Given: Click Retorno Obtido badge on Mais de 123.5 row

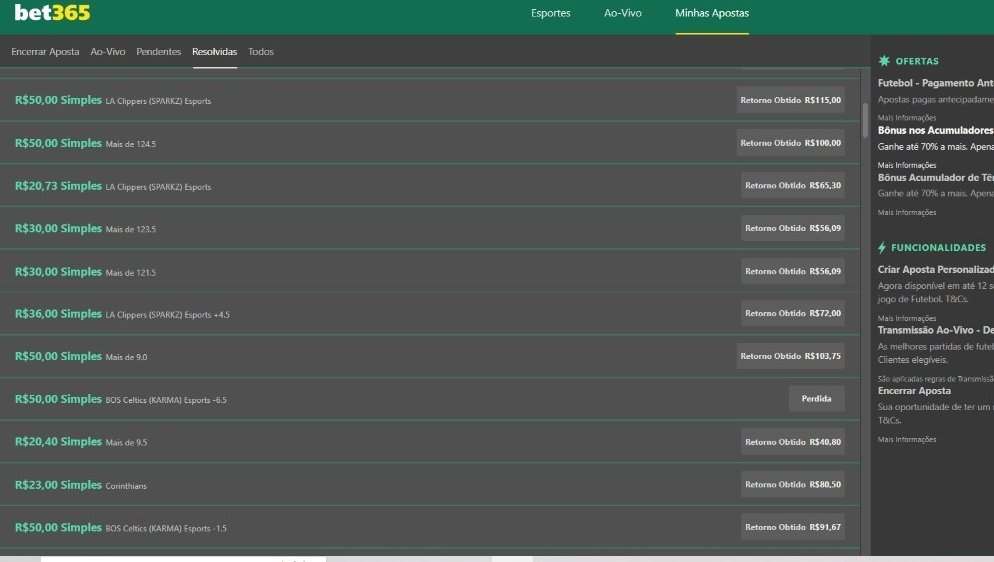Looking at the screenshot, I should [792, 228].
